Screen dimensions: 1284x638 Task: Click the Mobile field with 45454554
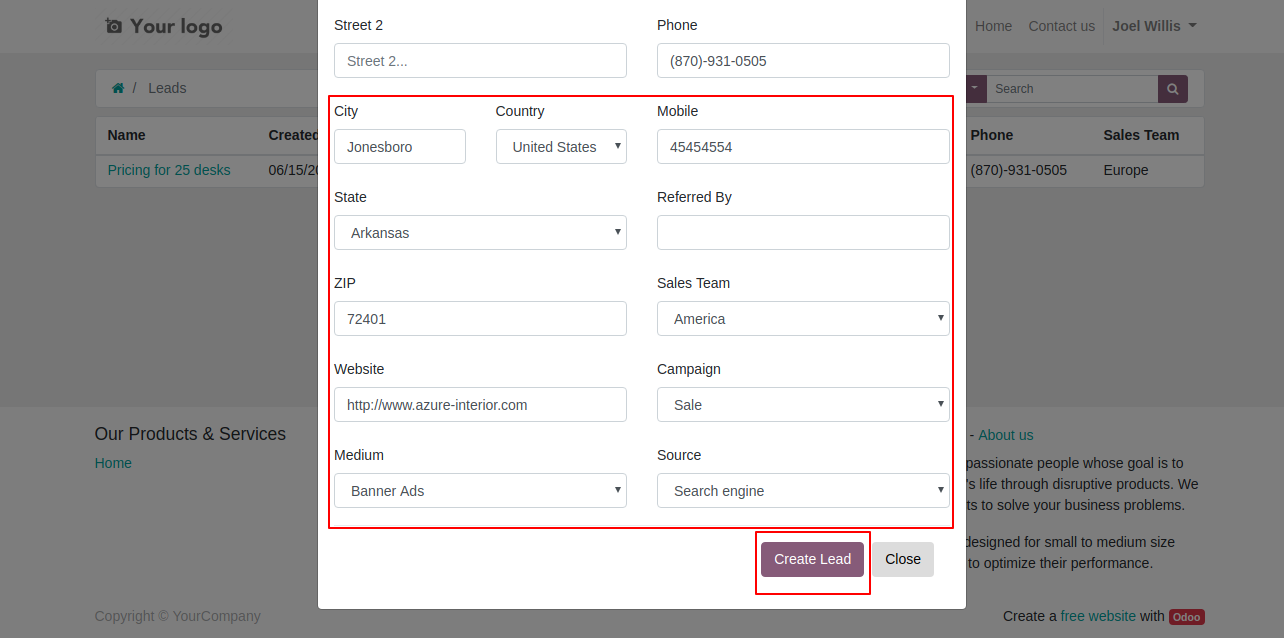(803, 146)
